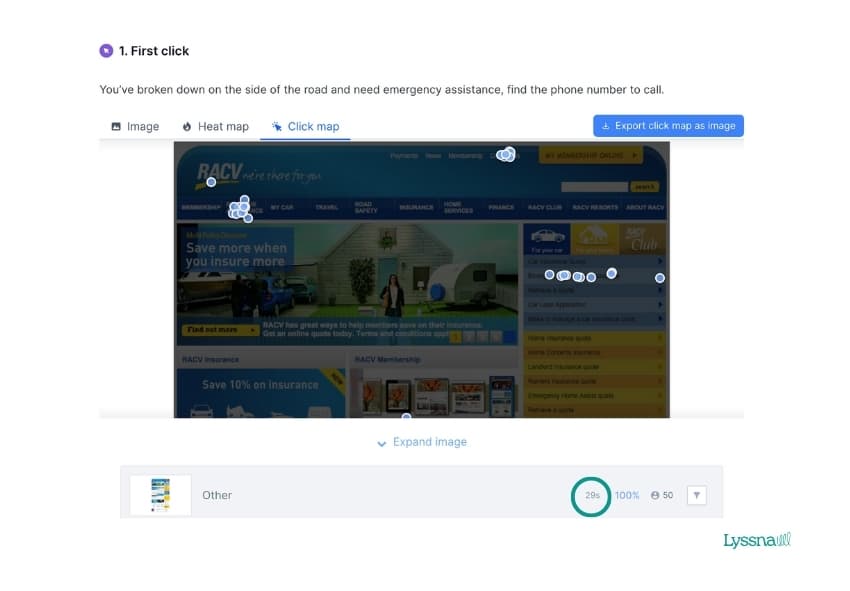The height and width of the screenshot is (591, 850).
Task: Switch to the Heat map view
Action: (x=214, y=126)
